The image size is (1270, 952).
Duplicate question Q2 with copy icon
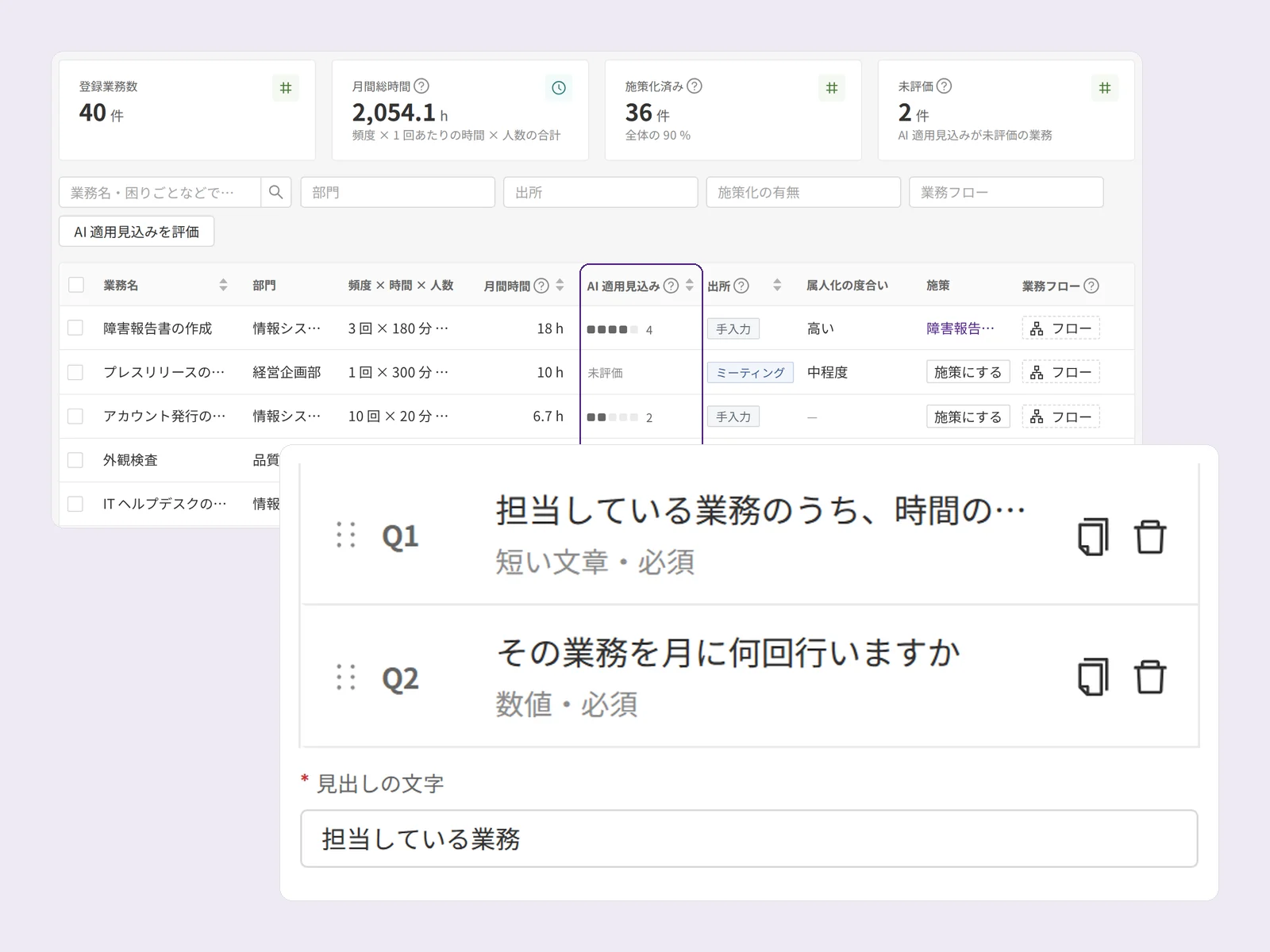(1093, 678)
